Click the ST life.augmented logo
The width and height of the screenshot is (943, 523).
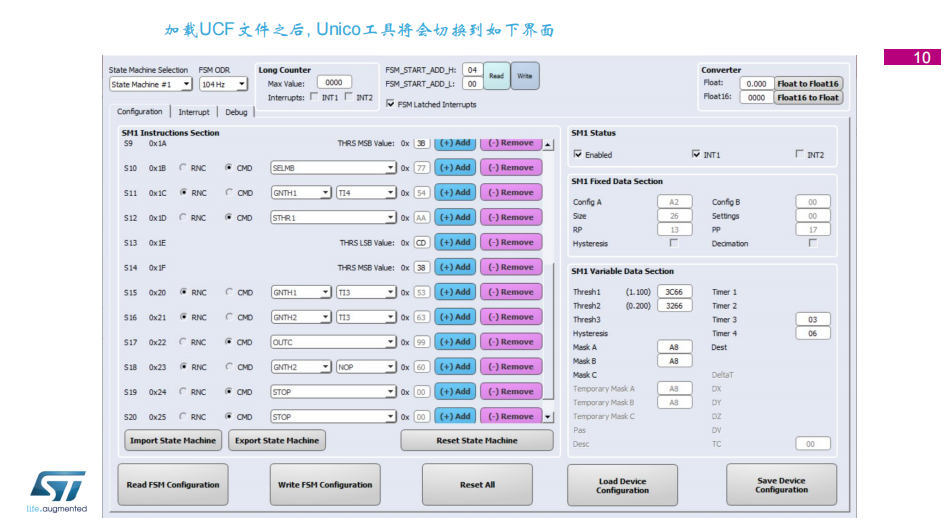(x=57, y=492)
